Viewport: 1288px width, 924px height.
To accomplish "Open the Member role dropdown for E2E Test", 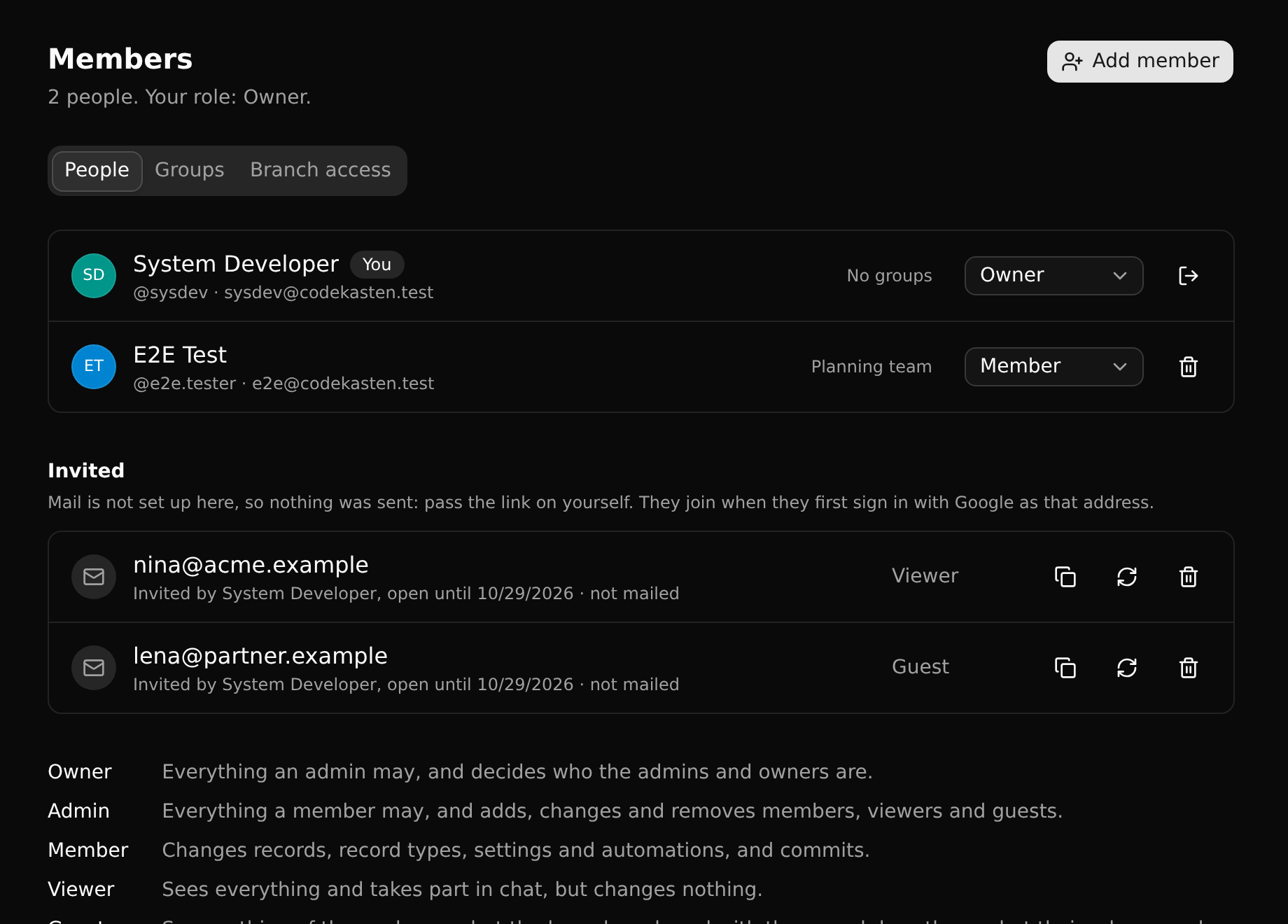I will point(1053,367).
